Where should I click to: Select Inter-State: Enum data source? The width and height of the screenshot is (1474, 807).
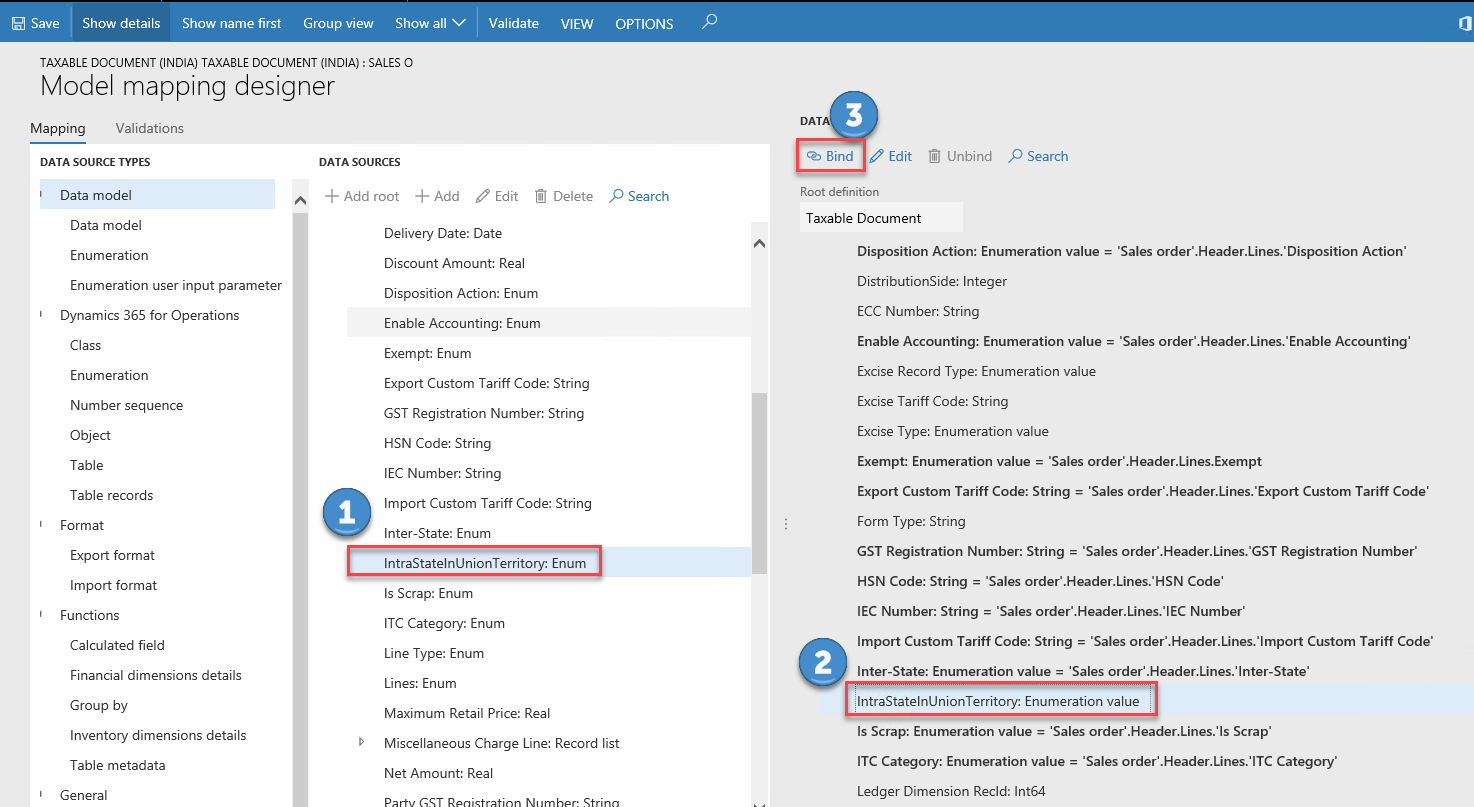437,533
